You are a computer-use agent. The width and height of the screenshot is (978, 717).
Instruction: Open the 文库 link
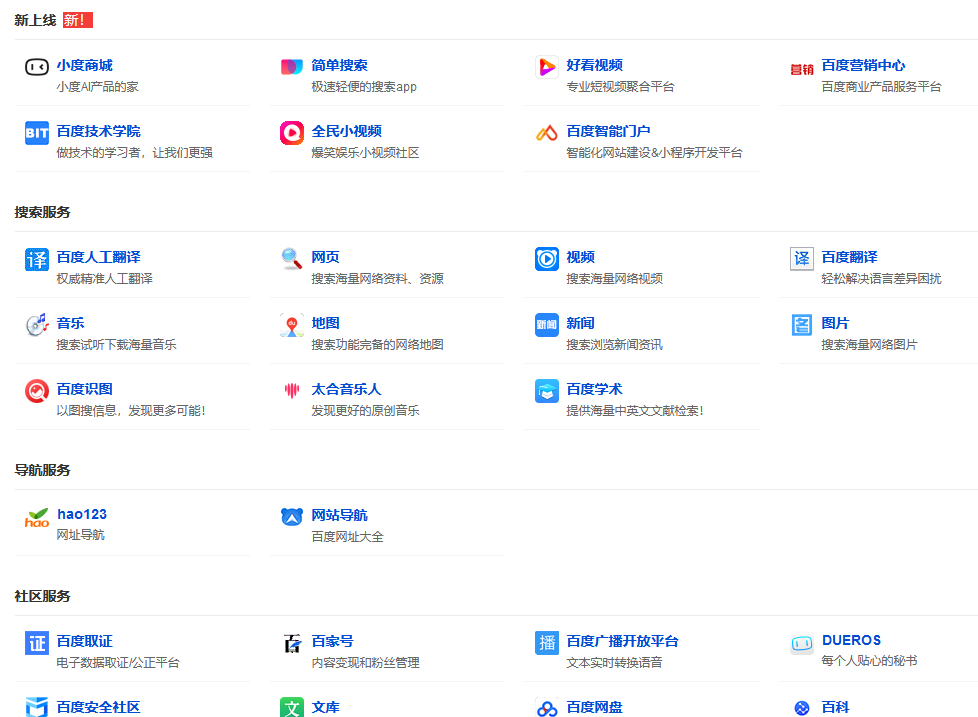coord(325,708)
